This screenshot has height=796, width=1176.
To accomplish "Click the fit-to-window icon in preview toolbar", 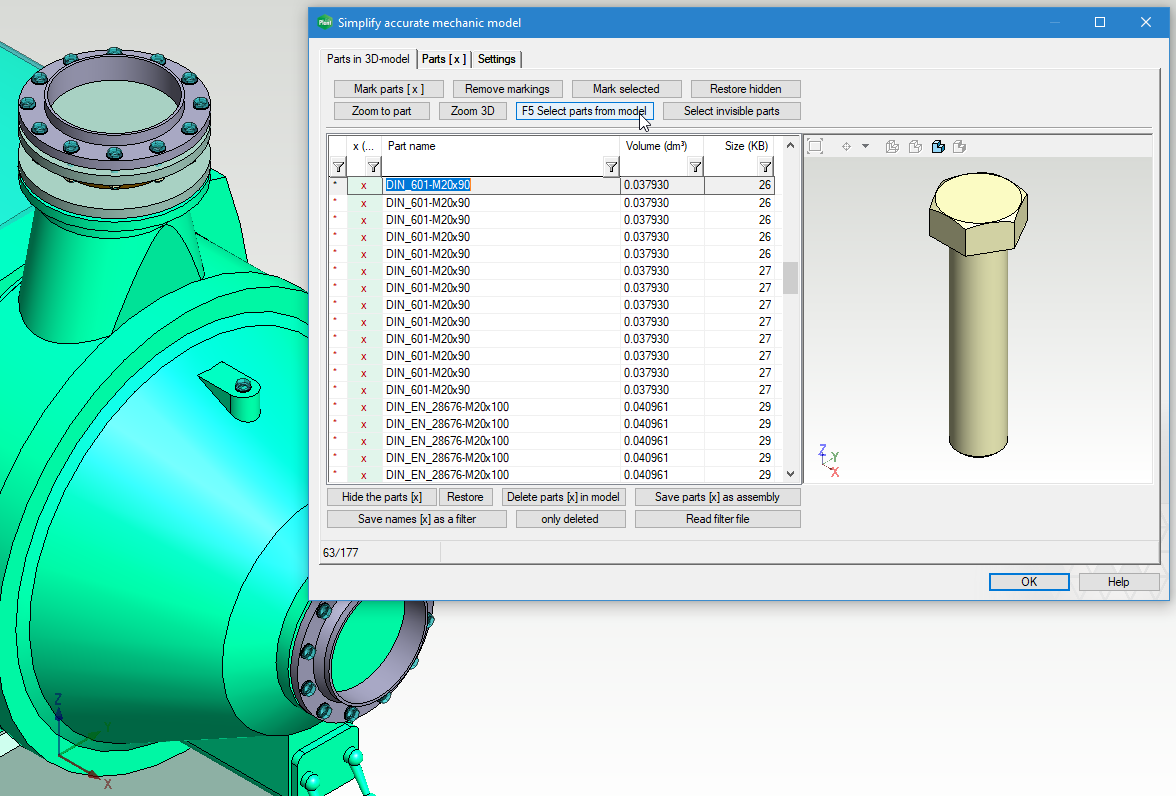I will pyautogui.click(x=815, y=147).
